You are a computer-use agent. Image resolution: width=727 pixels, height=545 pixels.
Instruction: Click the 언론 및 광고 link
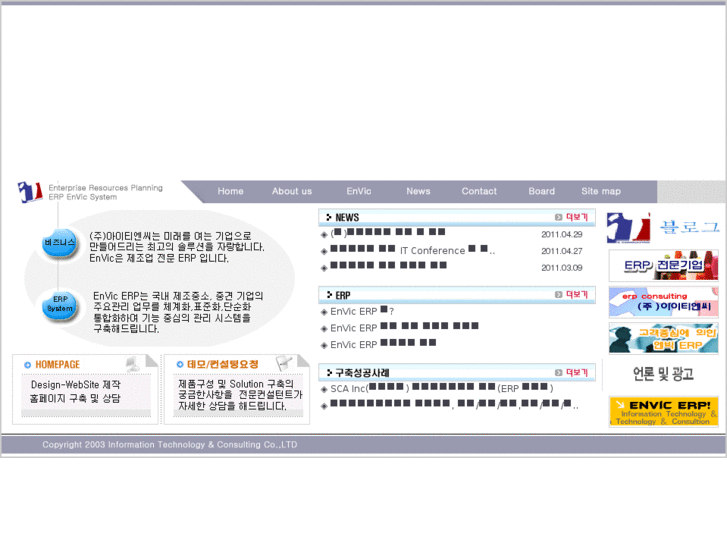(x=663, y=373)
